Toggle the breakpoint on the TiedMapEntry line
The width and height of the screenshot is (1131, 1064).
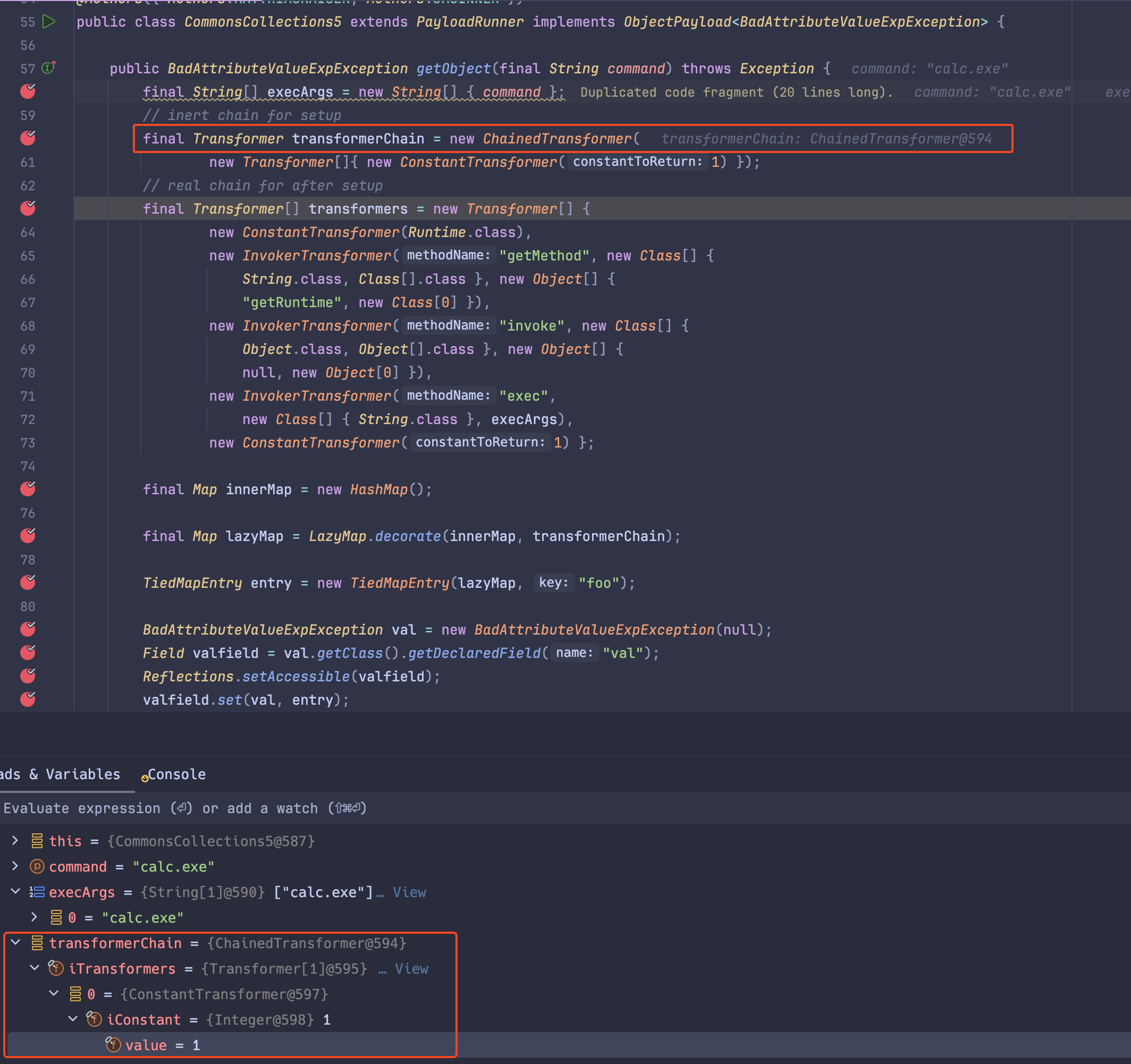point(27,582)
